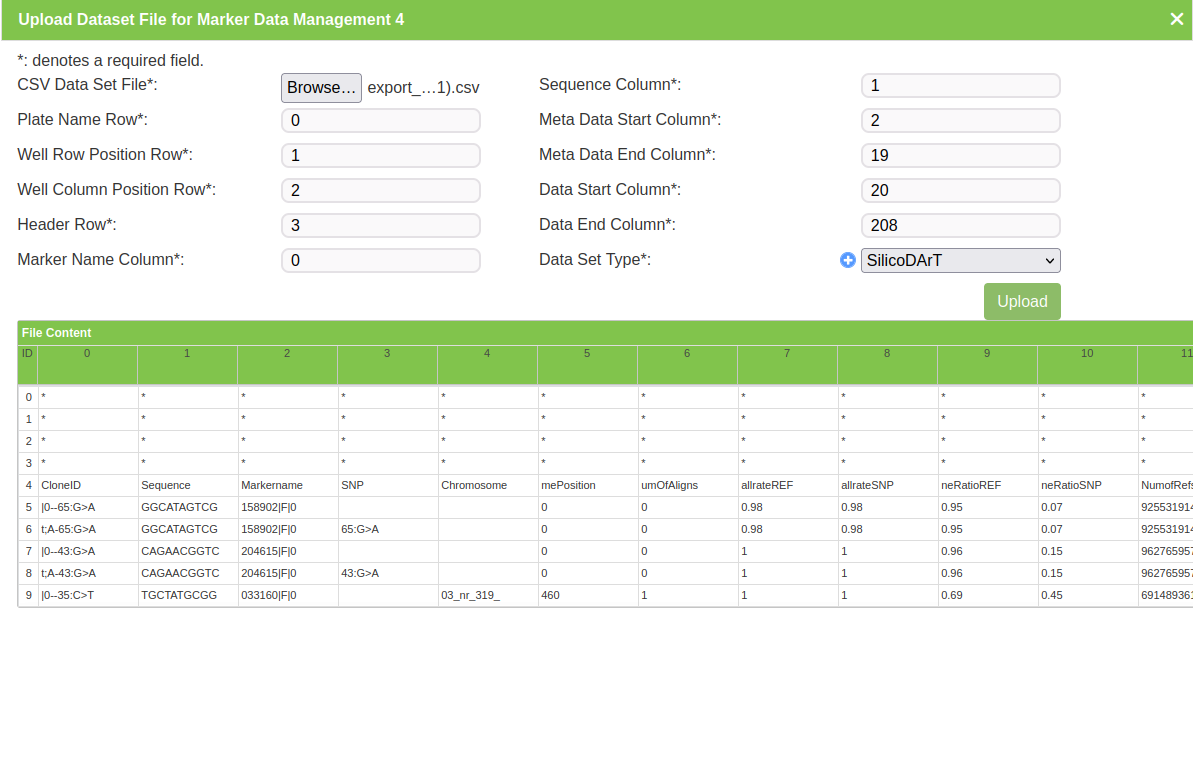Click the Sequence Column input field
This screenshot has height=778, width=1196.
(x=960, y=86)
